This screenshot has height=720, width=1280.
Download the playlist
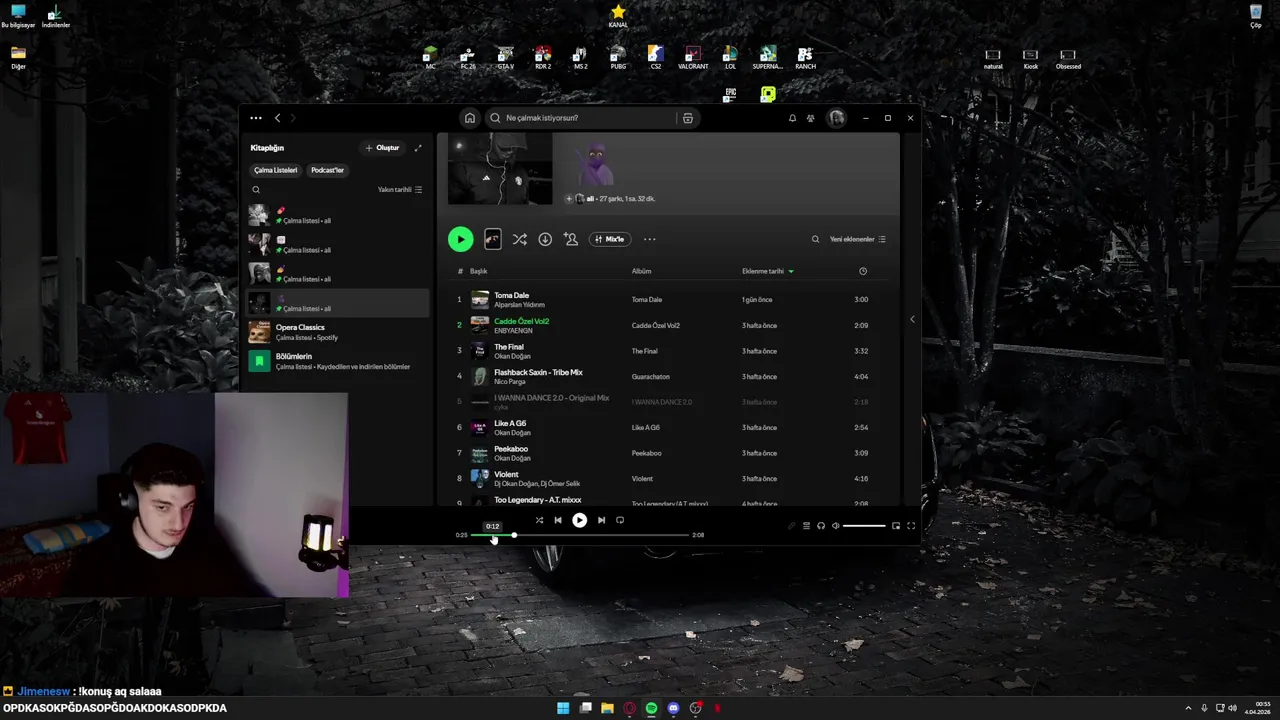(545, 239)
